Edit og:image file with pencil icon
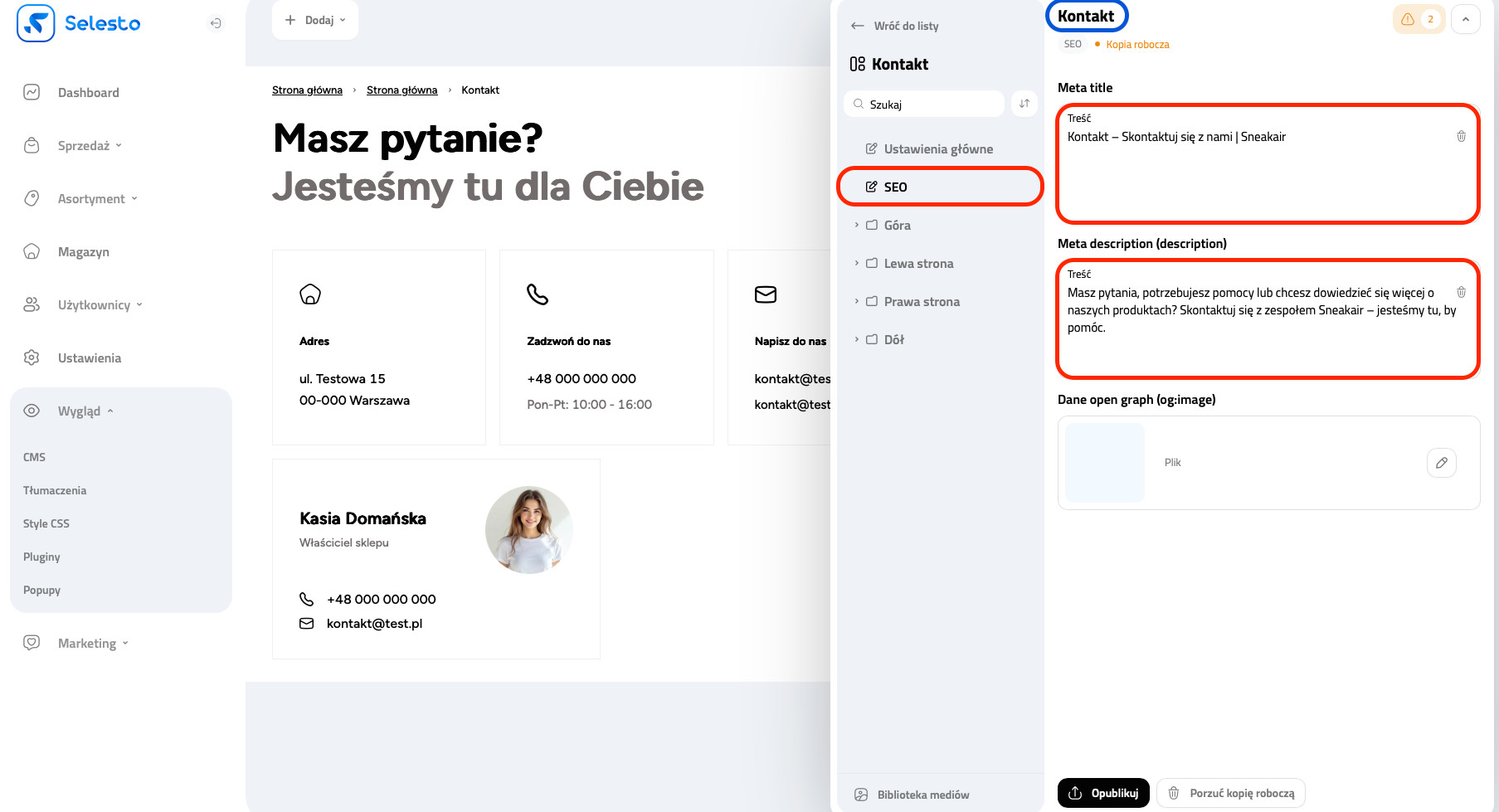Image resolution: width=1499 pixels, height=812 pixels. tap(1441, 463)
